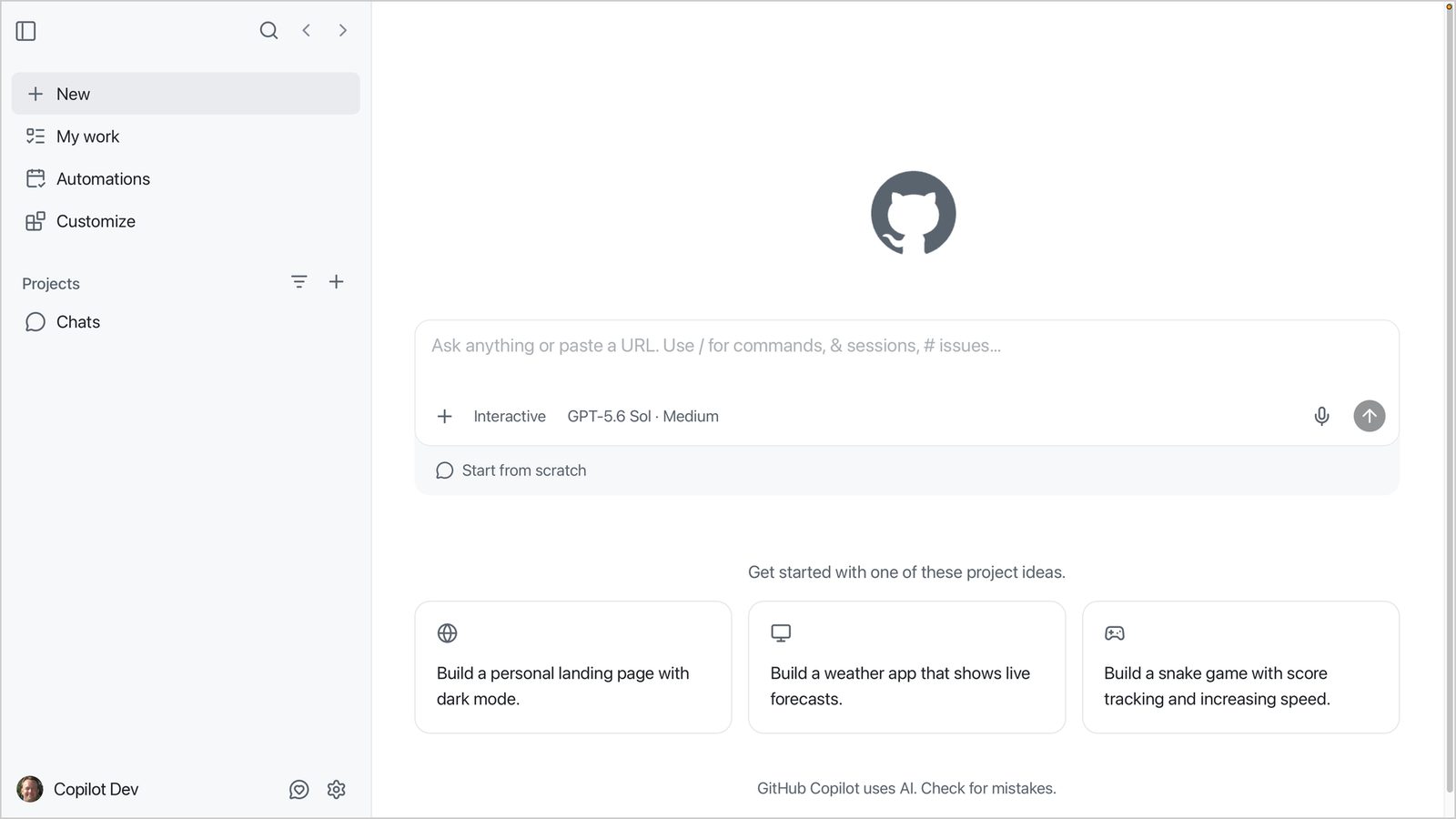1456x819 pixels.
Task: Click the Copilot Dev account name
Action: [96, 789]
